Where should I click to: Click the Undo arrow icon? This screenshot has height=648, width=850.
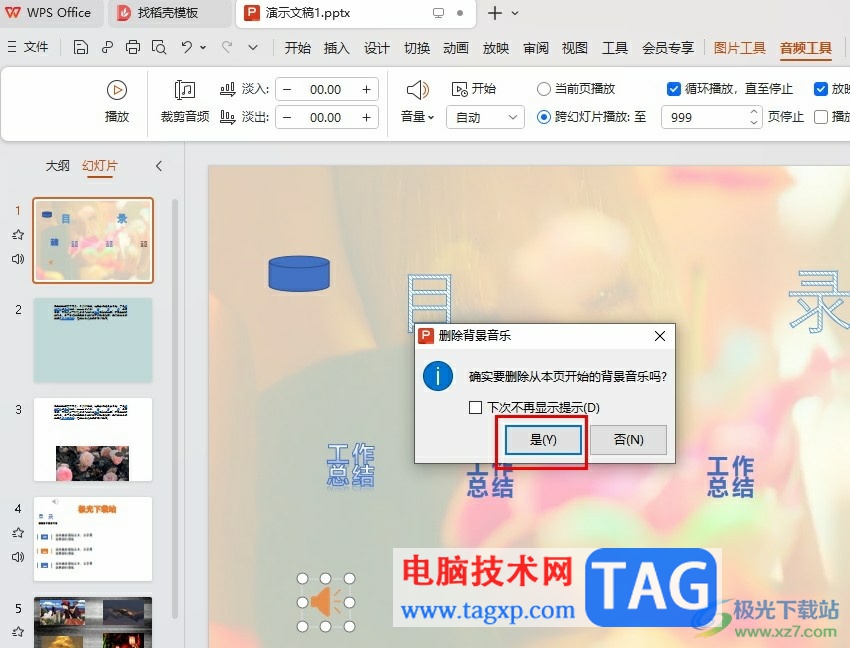186,48
